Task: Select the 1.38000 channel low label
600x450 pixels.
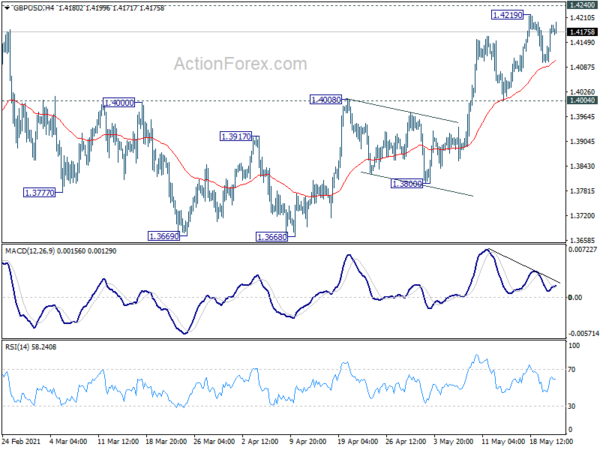Action: [x=407, y=184]
